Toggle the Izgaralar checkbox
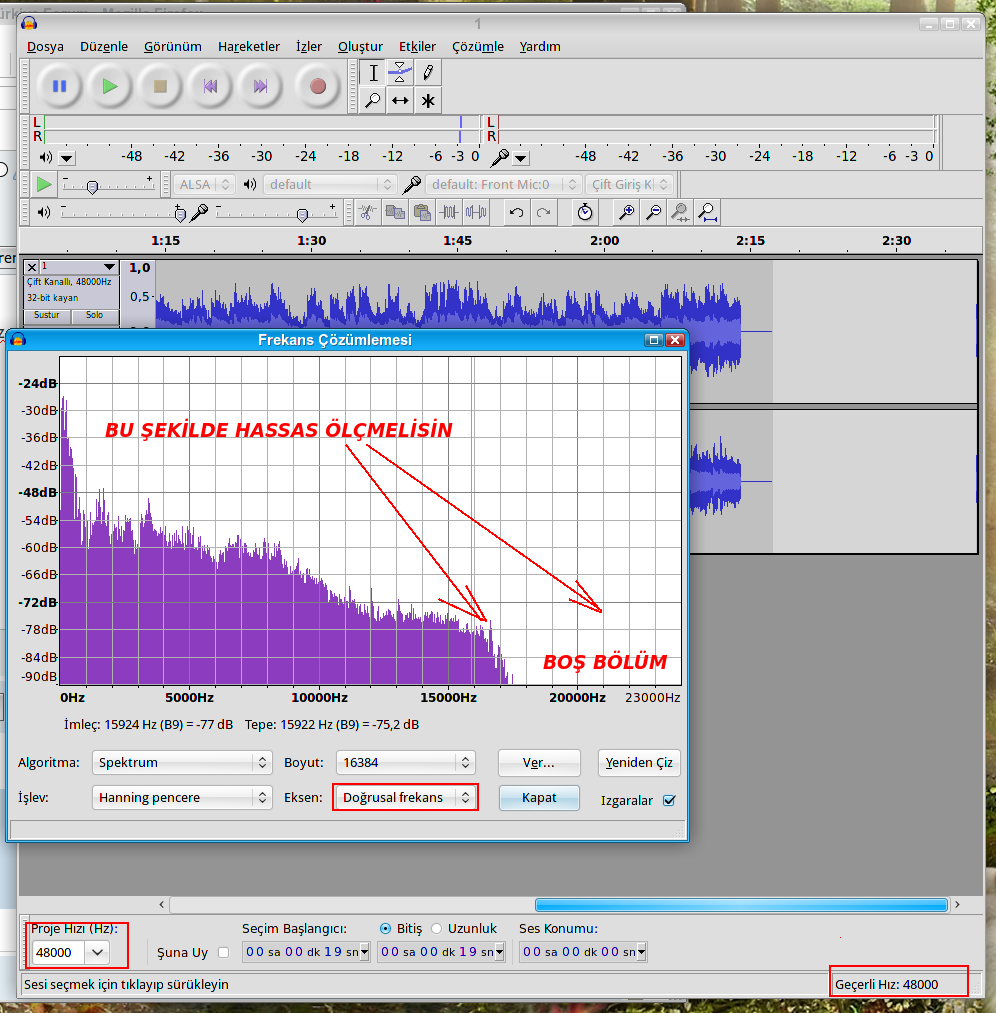The height and width of the screenshot is (1013, 996). tap(669, 800)
